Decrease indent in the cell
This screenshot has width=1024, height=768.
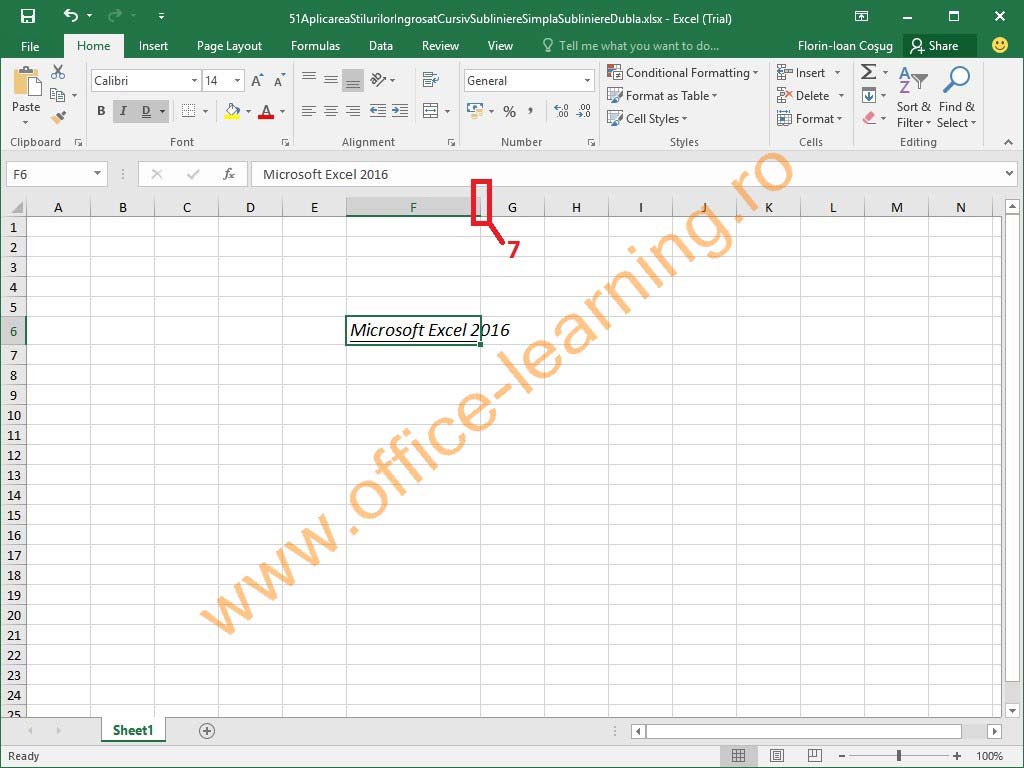tap(377, 111)
